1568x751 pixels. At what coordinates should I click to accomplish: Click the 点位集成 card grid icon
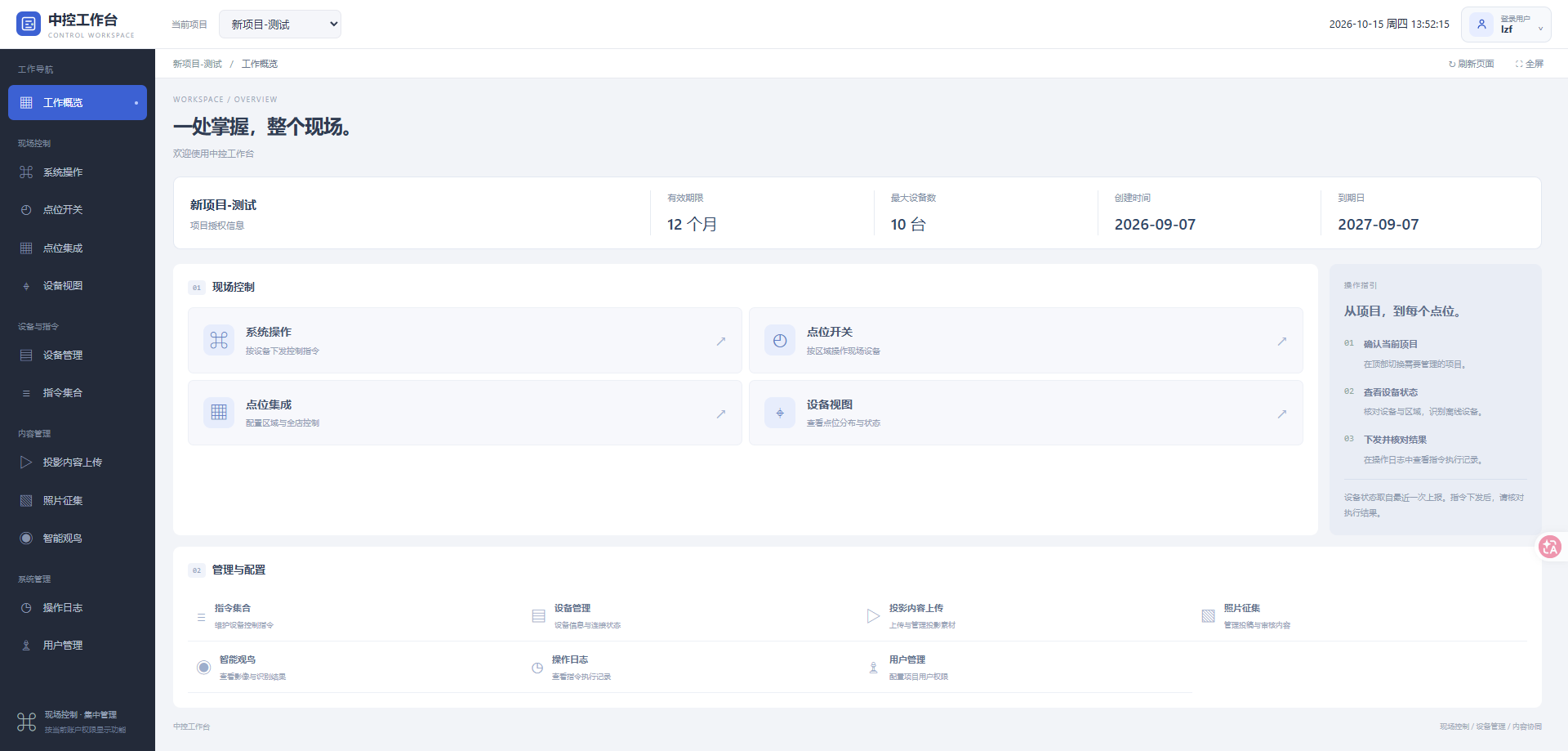(x=219, y=413)
